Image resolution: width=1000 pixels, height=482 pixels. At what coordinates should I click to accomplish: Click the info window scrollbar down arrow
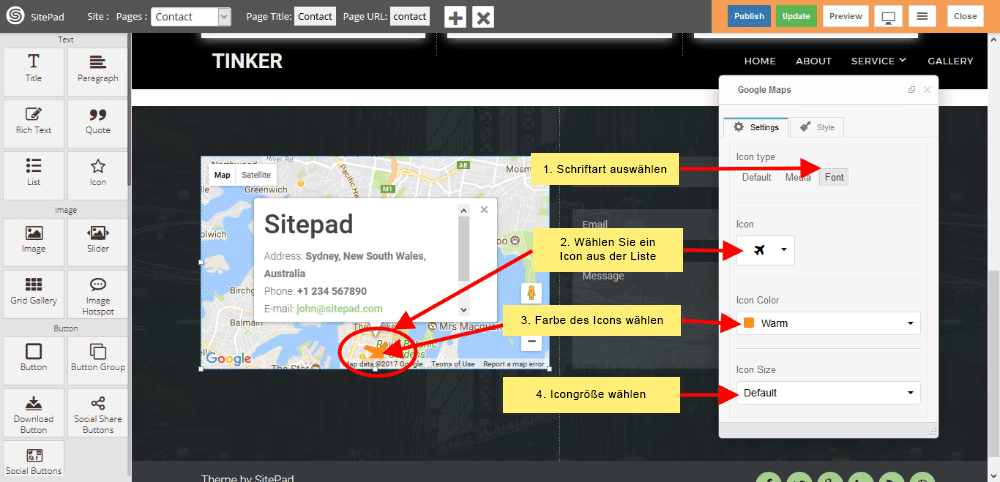click(464, 309)
